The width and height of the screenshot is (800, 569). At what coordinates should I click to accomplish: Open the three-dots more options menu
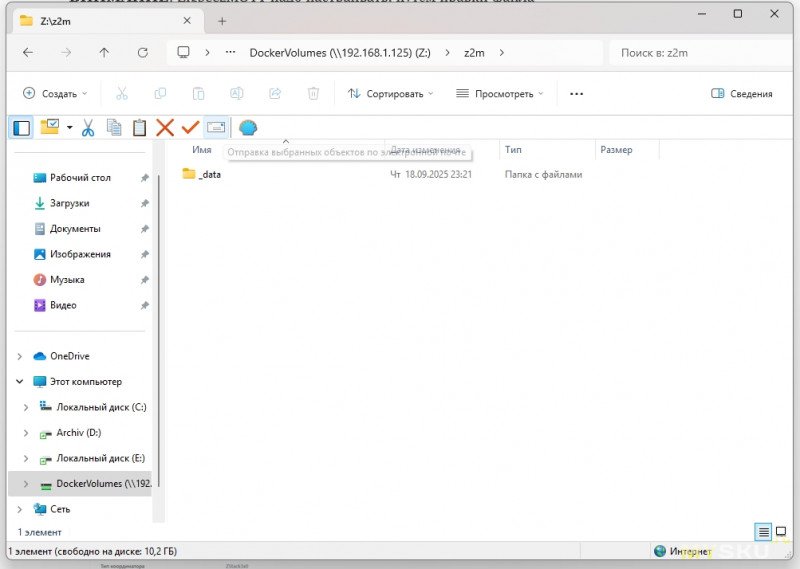pyautogui.click(x=576, y=94)
